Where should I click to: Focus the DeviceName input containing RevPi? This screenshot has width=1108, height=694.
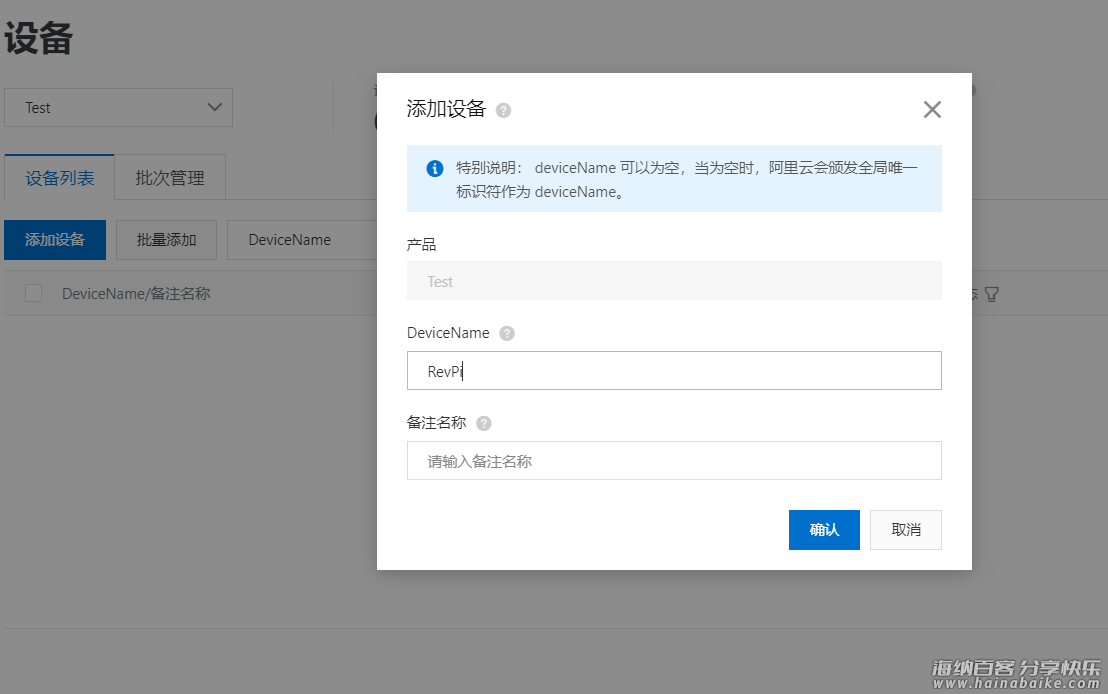[x=674, y=370]
